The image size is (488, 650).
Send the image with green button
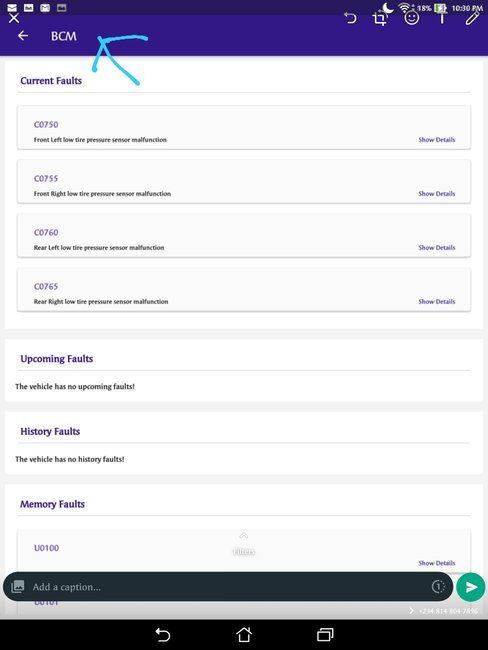471,587
